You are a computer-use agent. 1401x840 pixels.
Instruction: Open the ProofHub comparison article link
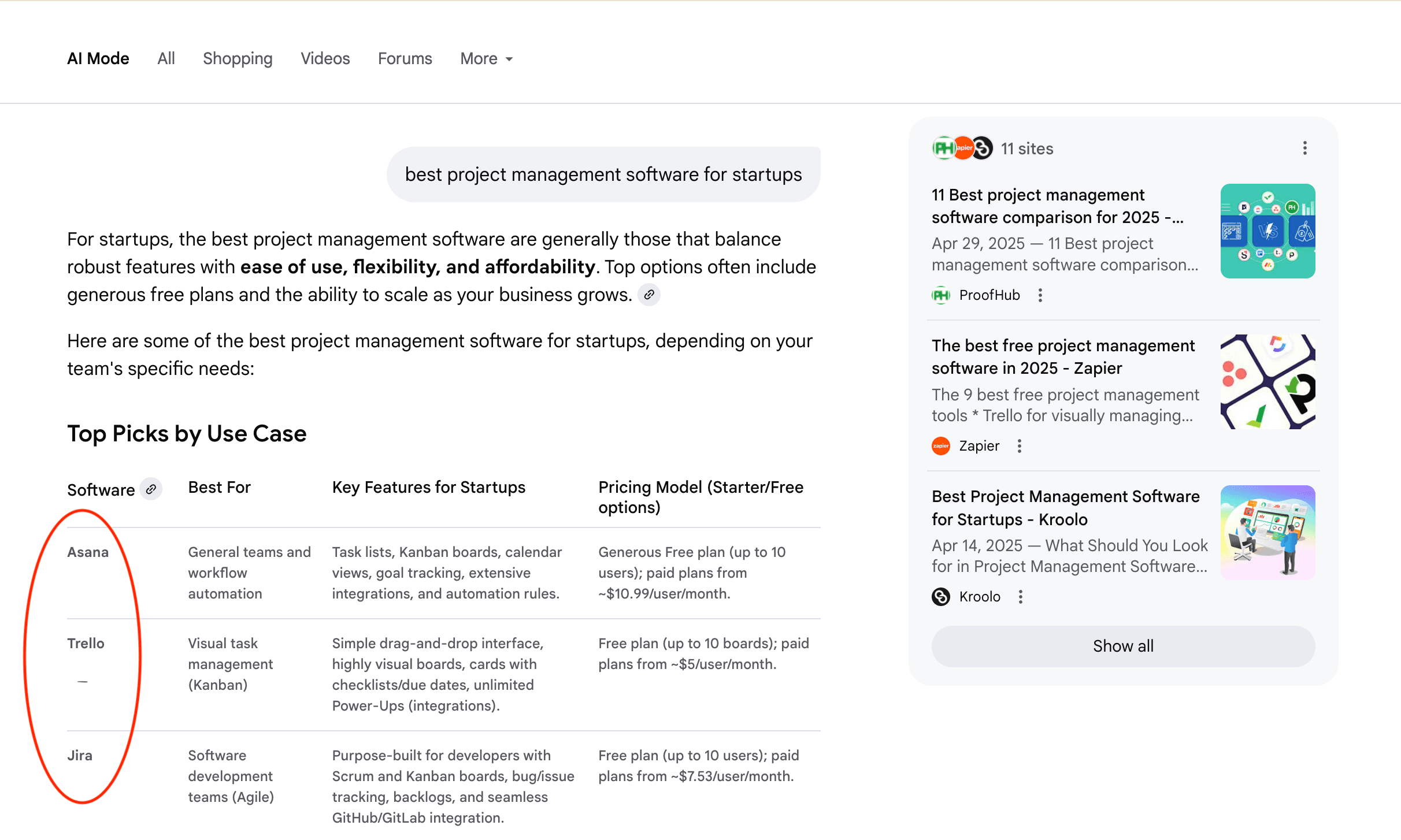tap(1057, 206)
